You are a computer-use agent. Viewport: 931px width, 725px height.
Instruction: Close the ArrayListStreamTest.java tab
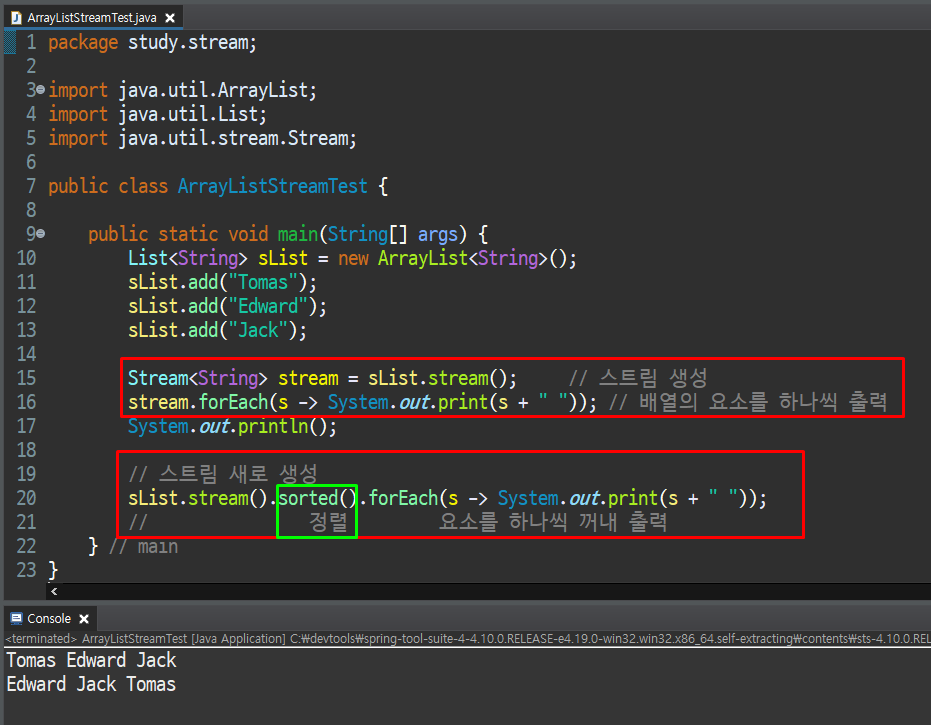tap(170, 18)
